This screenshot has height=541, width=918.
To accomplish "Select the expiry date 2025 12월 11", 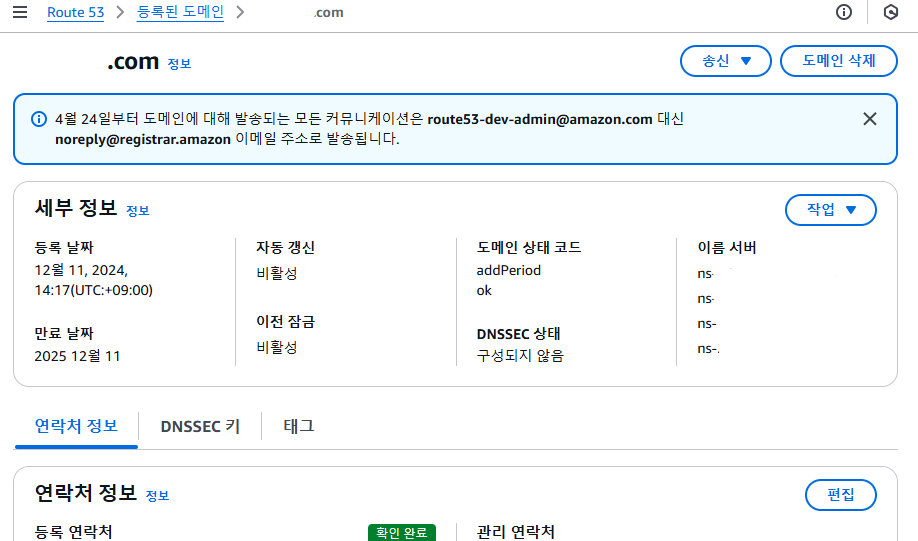I will pos(77,356).
